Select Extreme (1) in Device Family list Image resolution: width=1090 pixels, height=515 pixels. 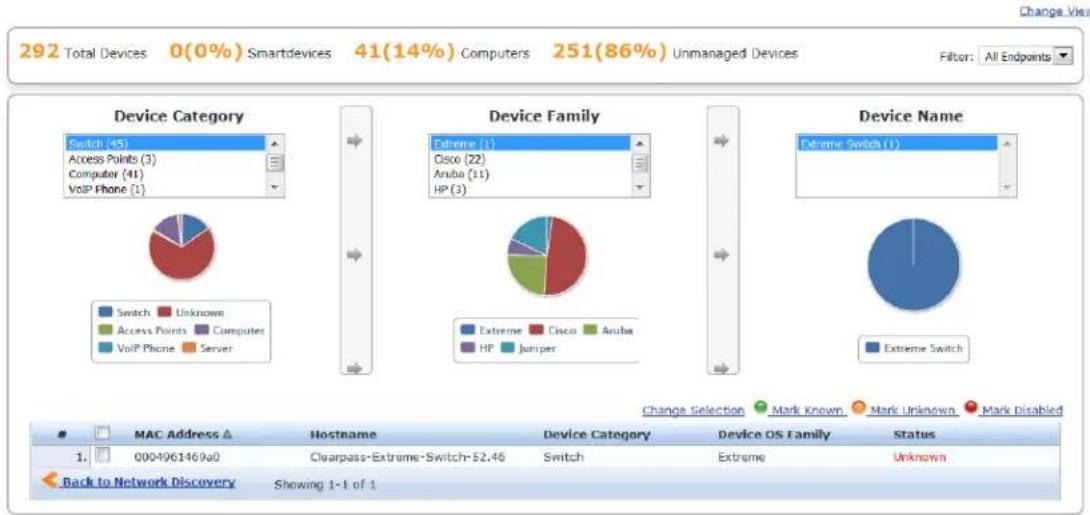(x=531, y=143)
